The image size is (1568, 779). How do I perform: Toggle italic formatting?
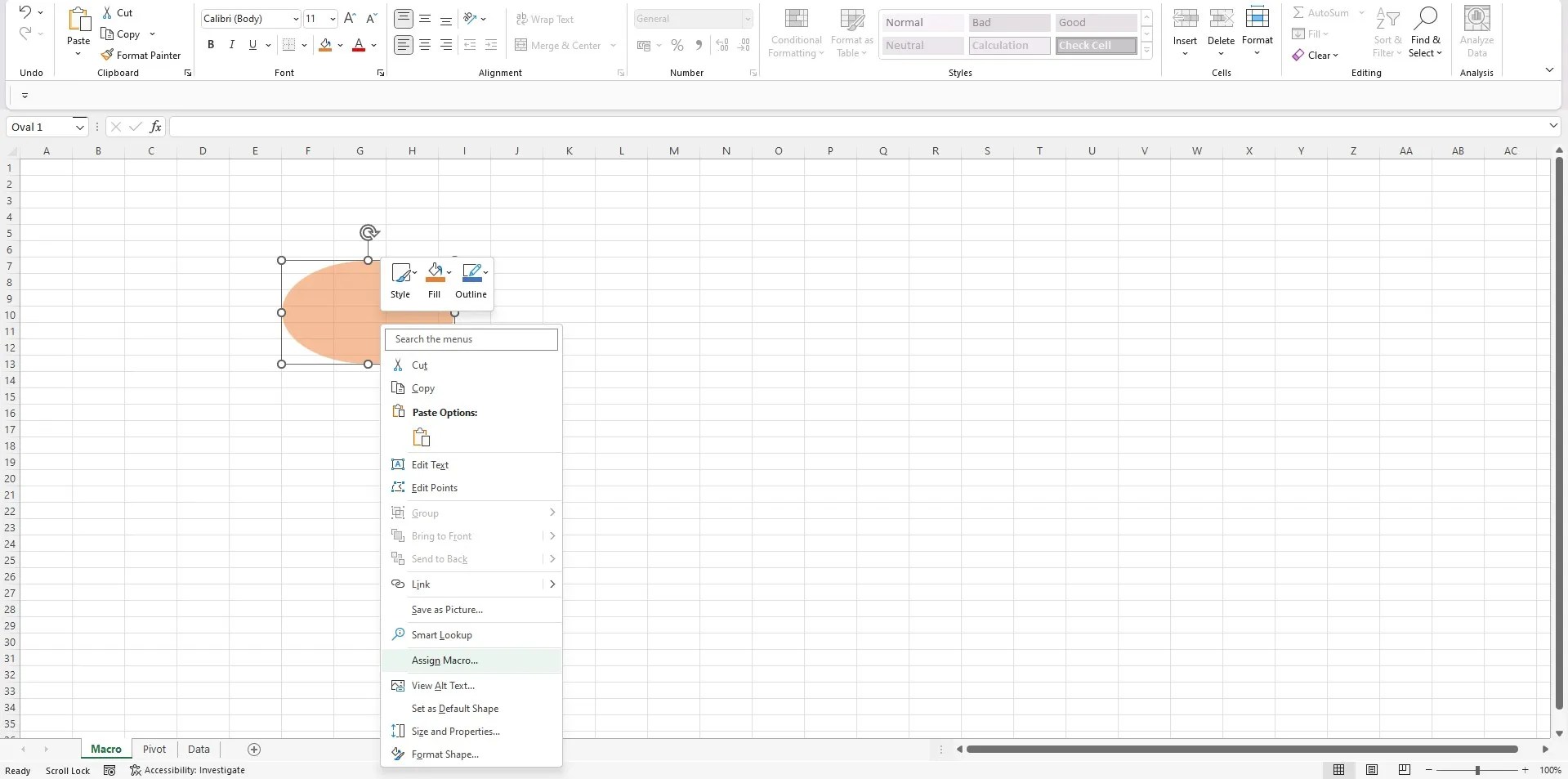point(231,44)
